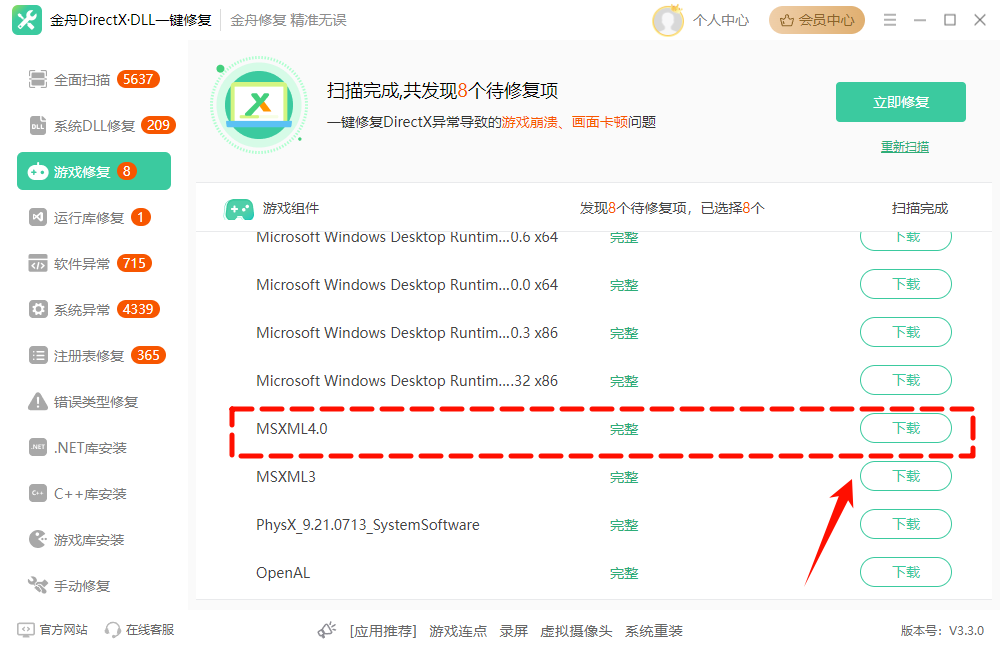Download Desktop Runtime 32 x86

(906, 380)
